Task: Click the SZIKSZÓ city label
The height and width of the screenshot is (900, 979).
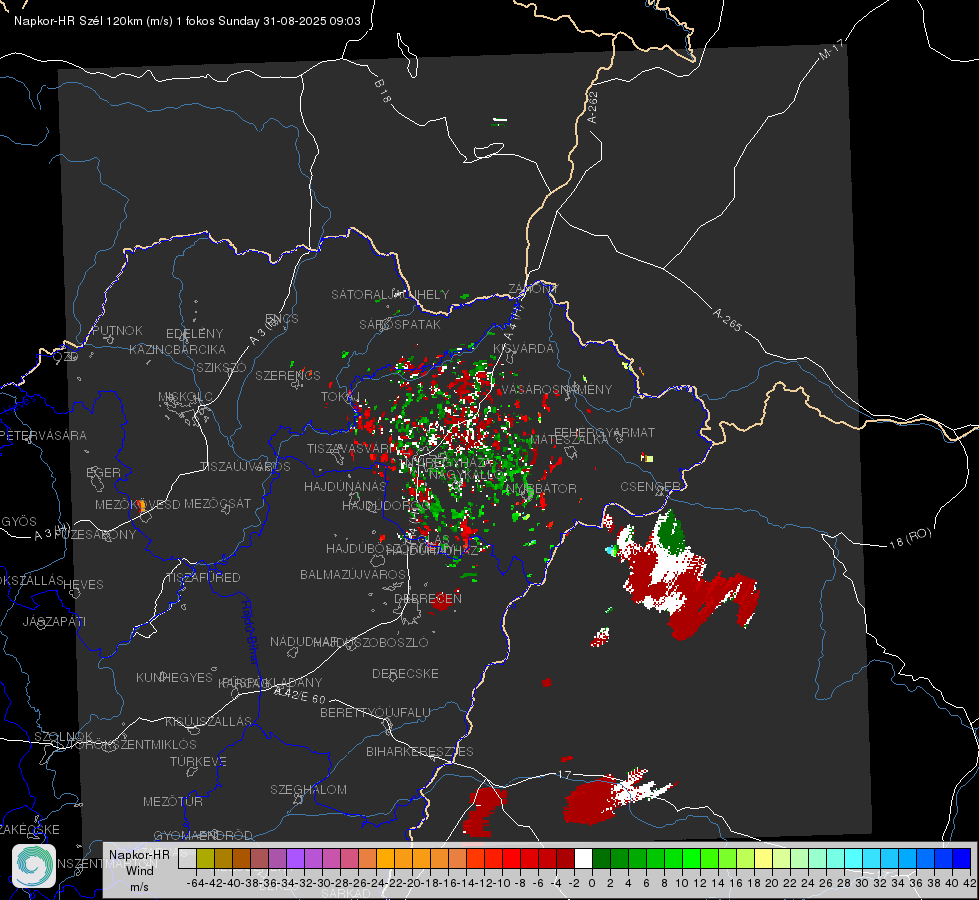Action: coord(222,368)
